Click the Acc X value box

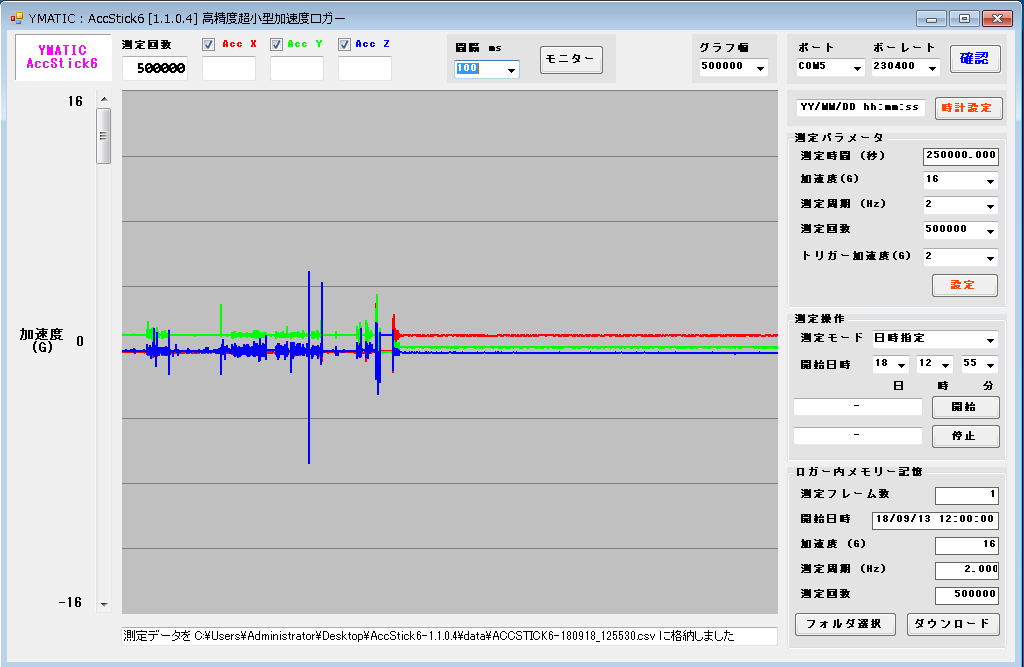[x=229, y=69]
